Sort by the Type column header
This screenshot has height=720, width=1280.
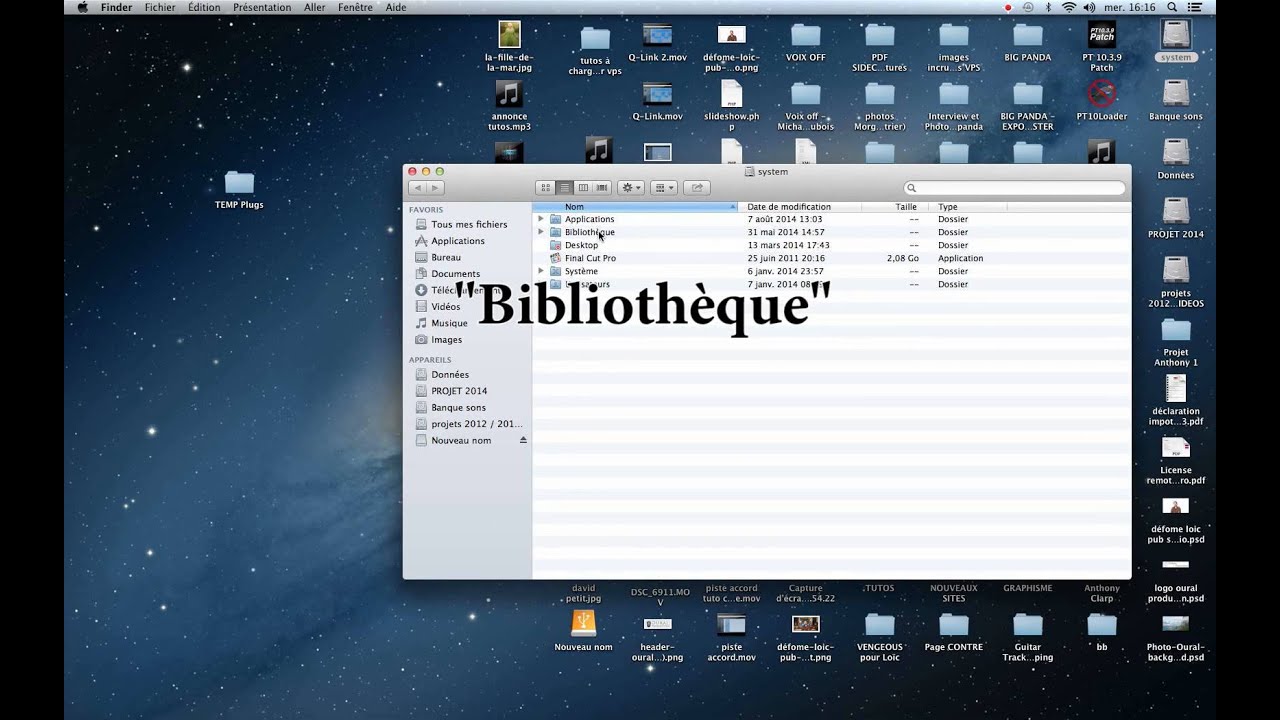point(967,207)
